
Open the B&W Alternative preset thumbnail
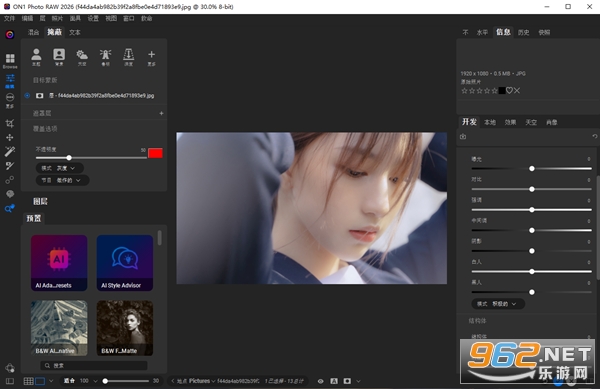click(x=59, y=328)
